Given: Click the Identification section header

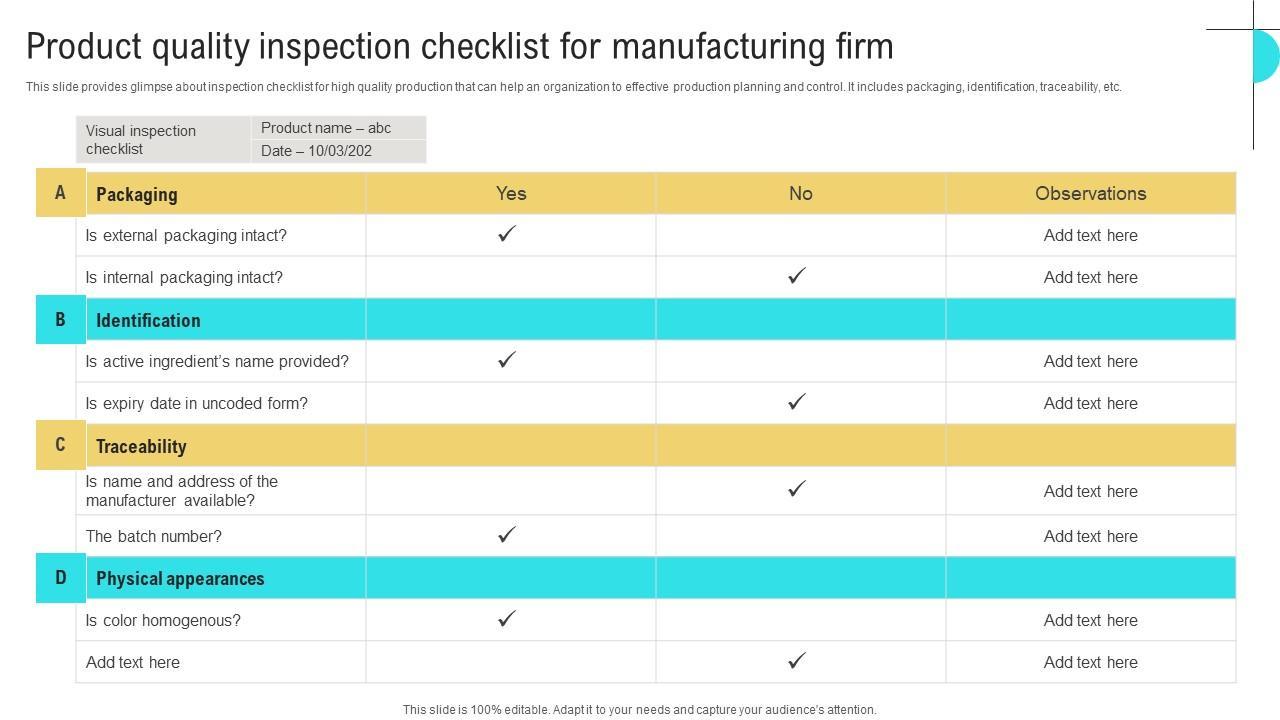Looking at the screenshot, I should 148,320.
